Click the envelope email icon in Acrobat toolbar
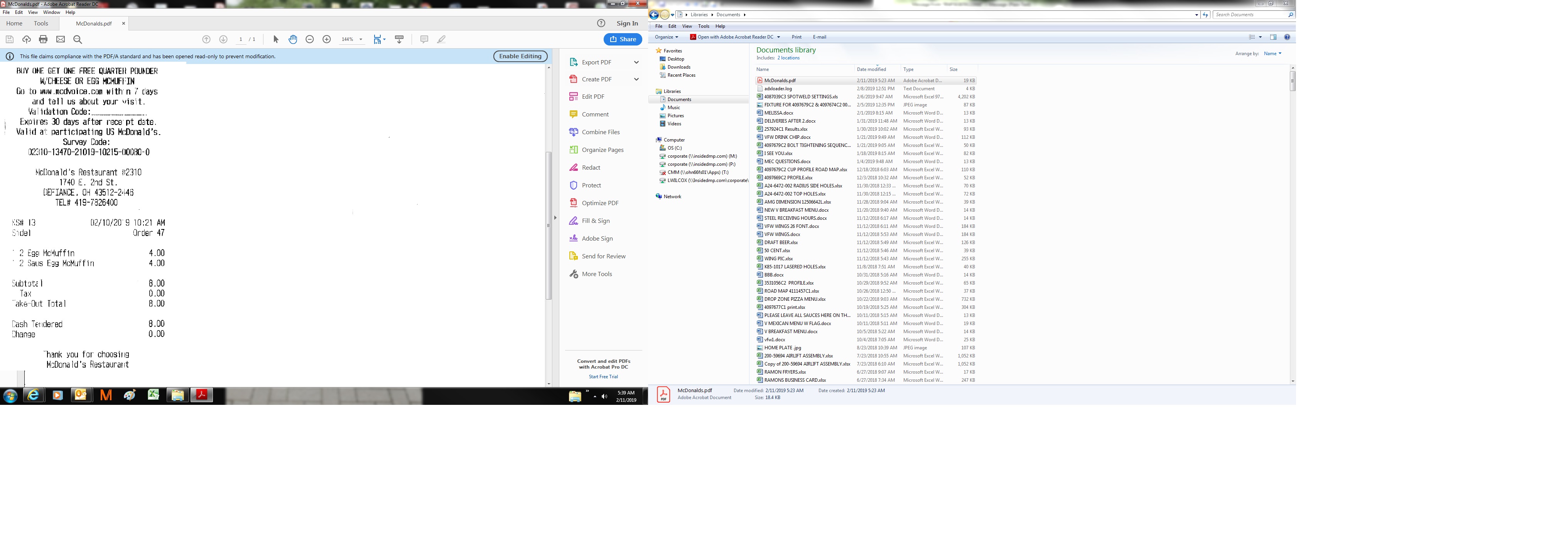Screen dimensions: 1568x556 [60, 40]
